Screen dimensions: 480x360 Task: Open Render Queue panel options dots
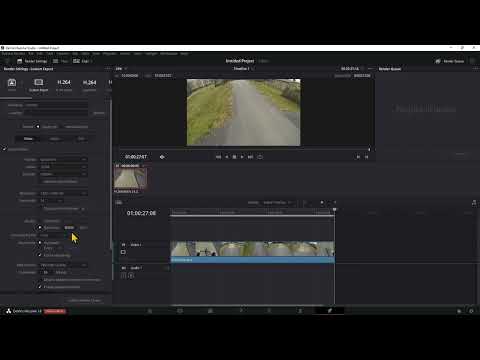click(476, 69)
